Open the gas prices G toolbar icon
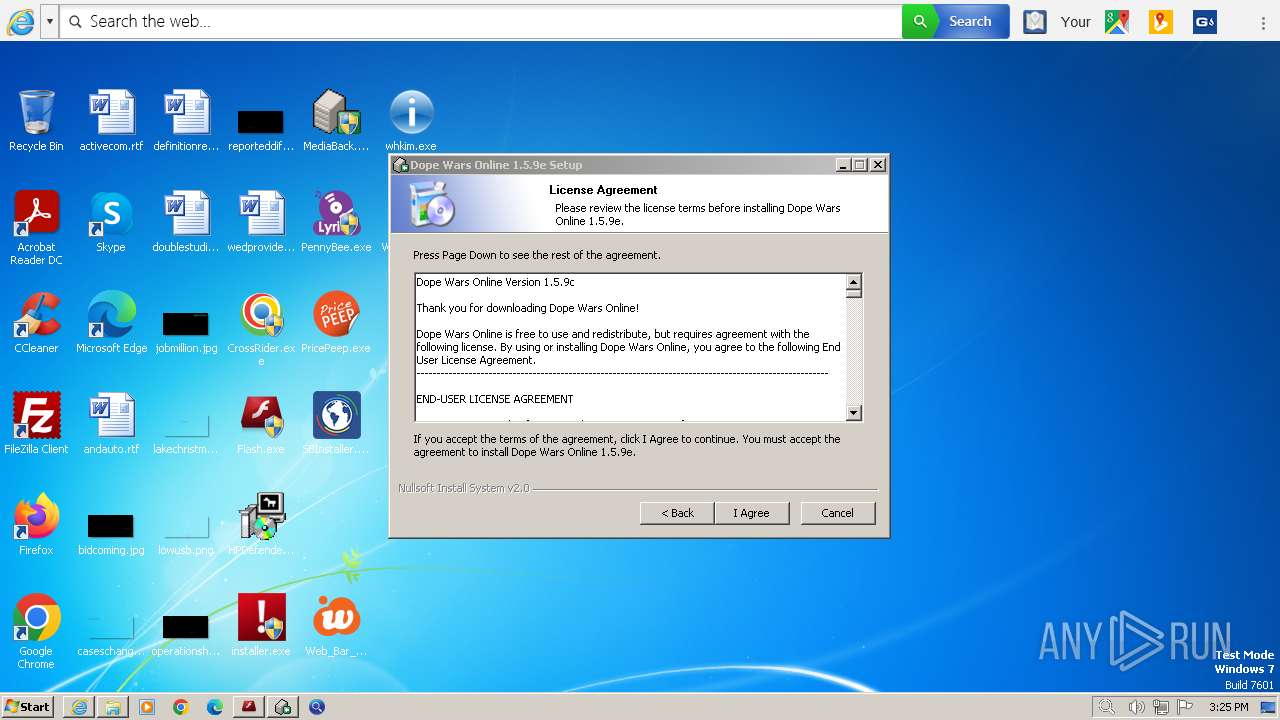Screen dimensions: 1280x720 [x=1205, y=21]
